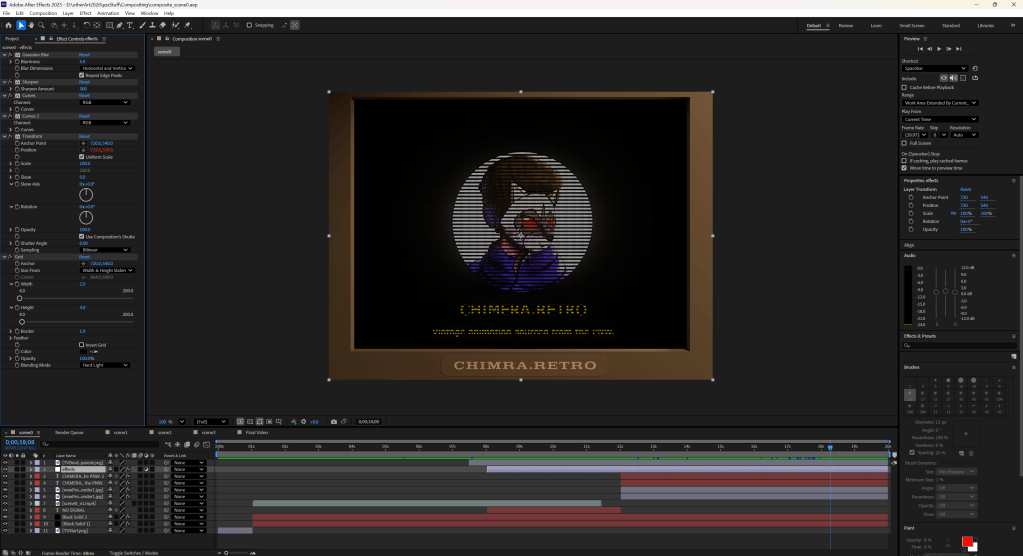Open the Blur Dimensions dropdown
The image size is (1023, 556).
(107, 68)
